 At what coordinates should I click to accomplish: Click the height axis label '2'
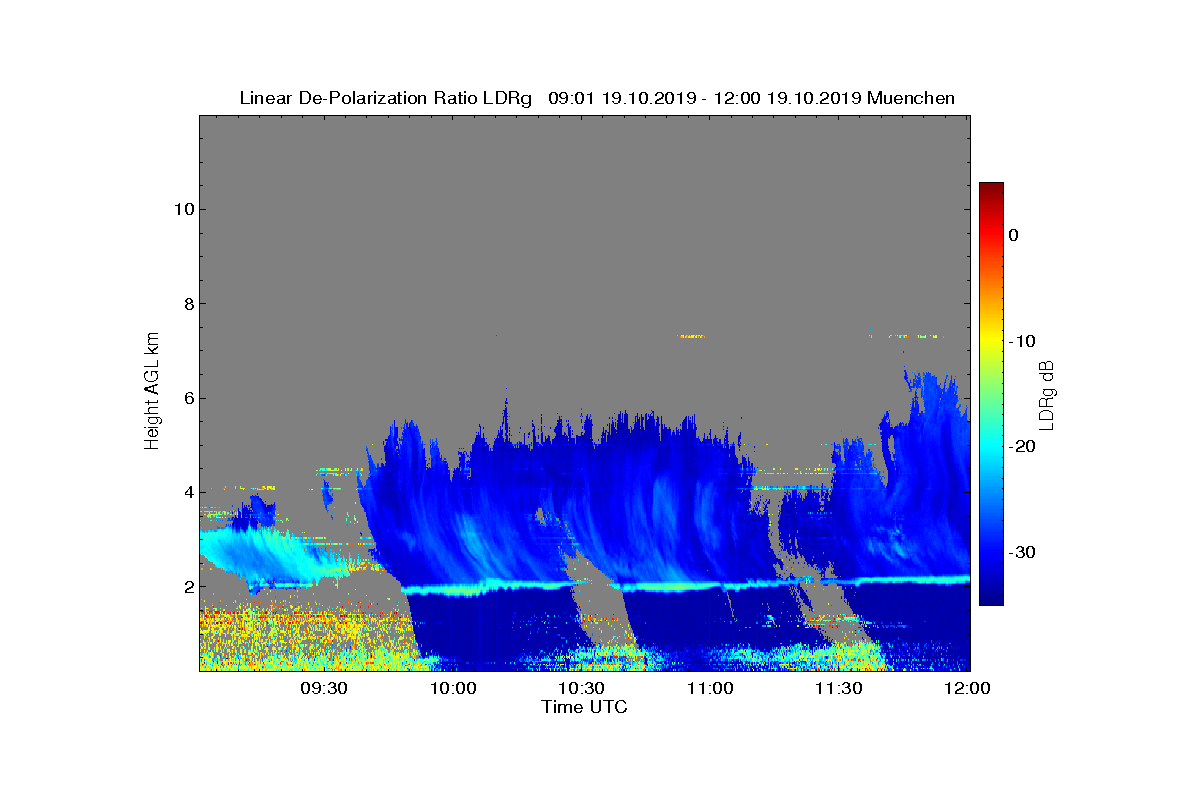[x=187, y=587]
